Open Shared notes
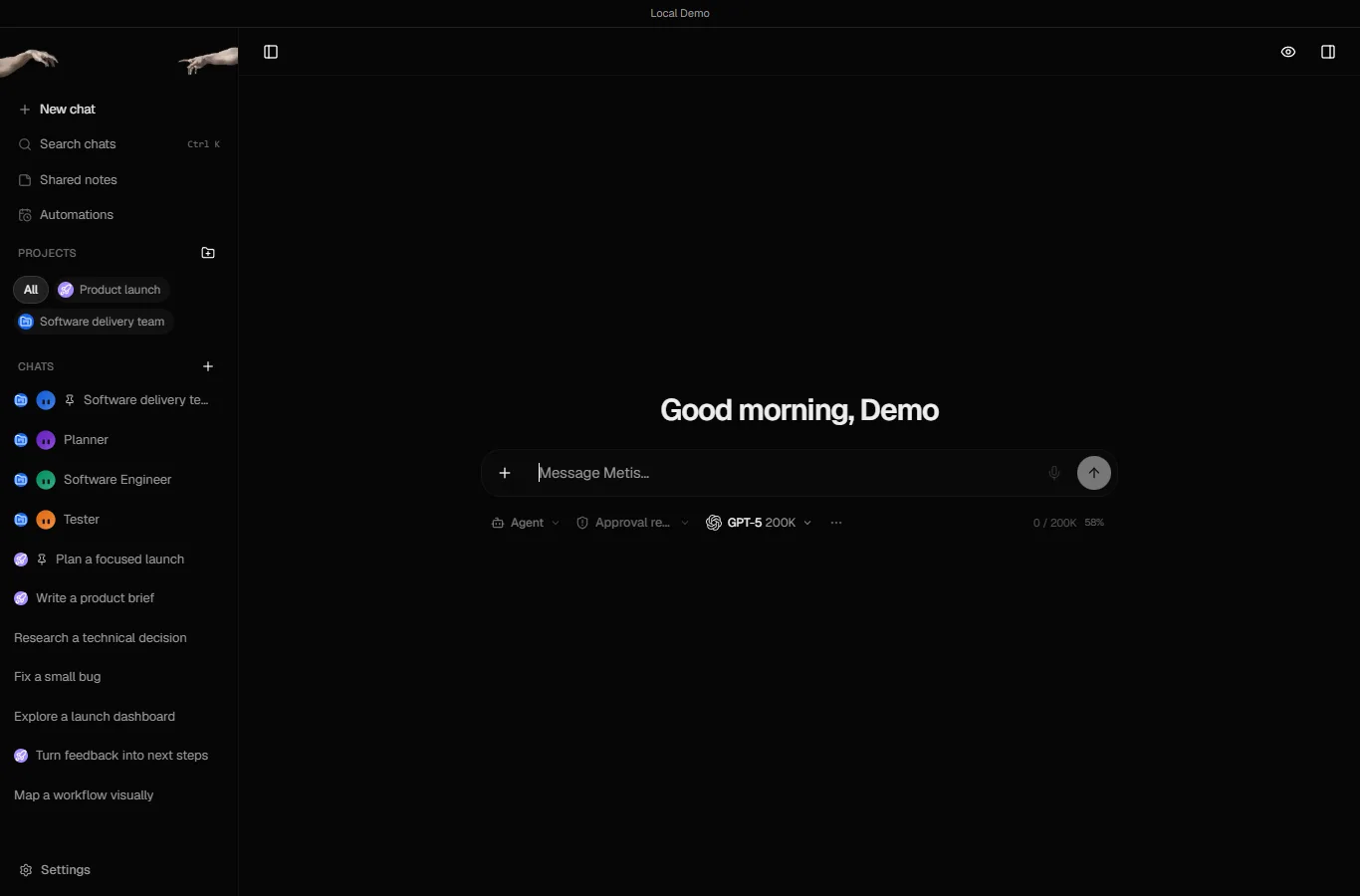Viewport: 1360px width, 896px height. 118,180
